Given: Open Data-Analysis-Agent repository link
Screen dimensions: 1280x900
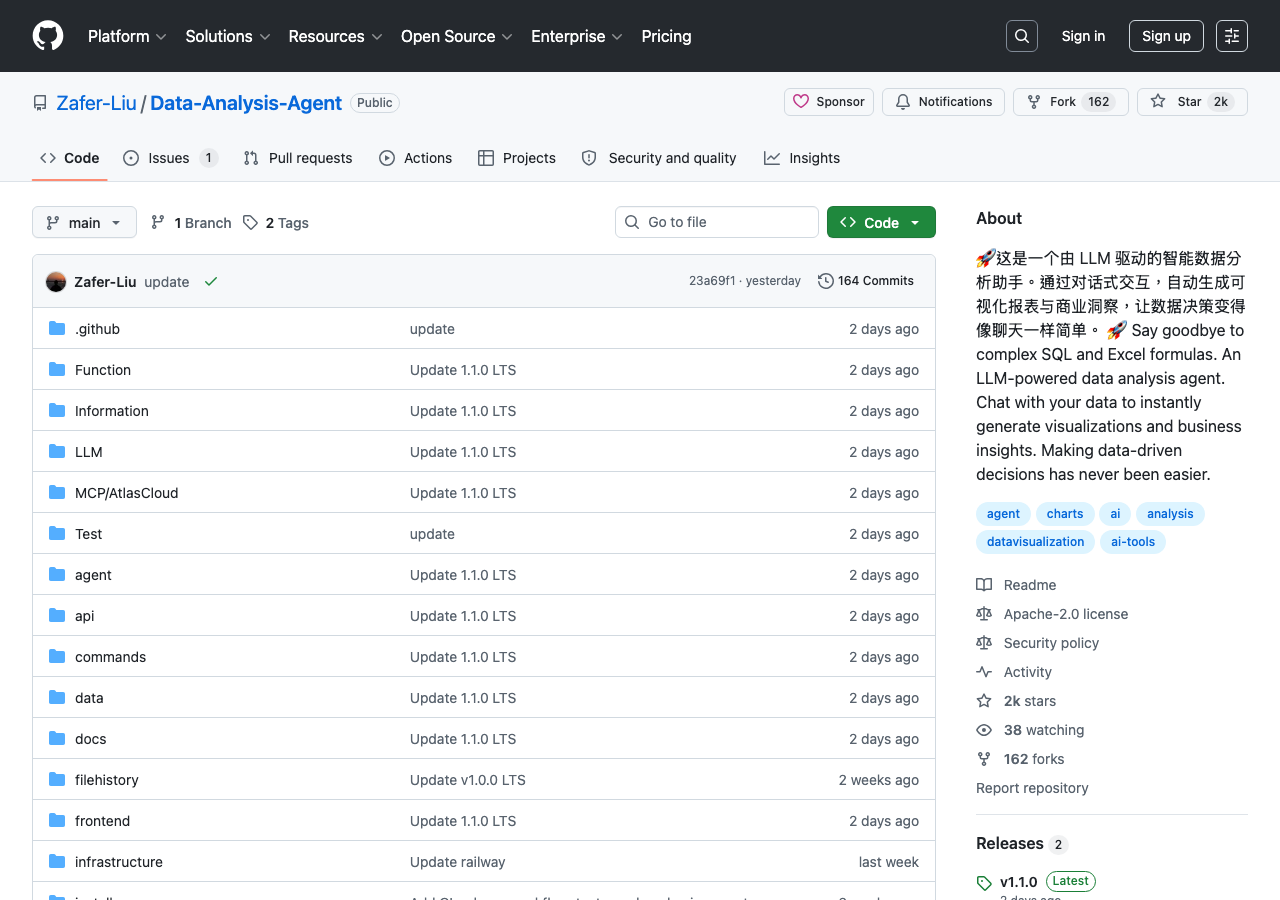Looking at the screenshot, I should click(x=246, y=103).
